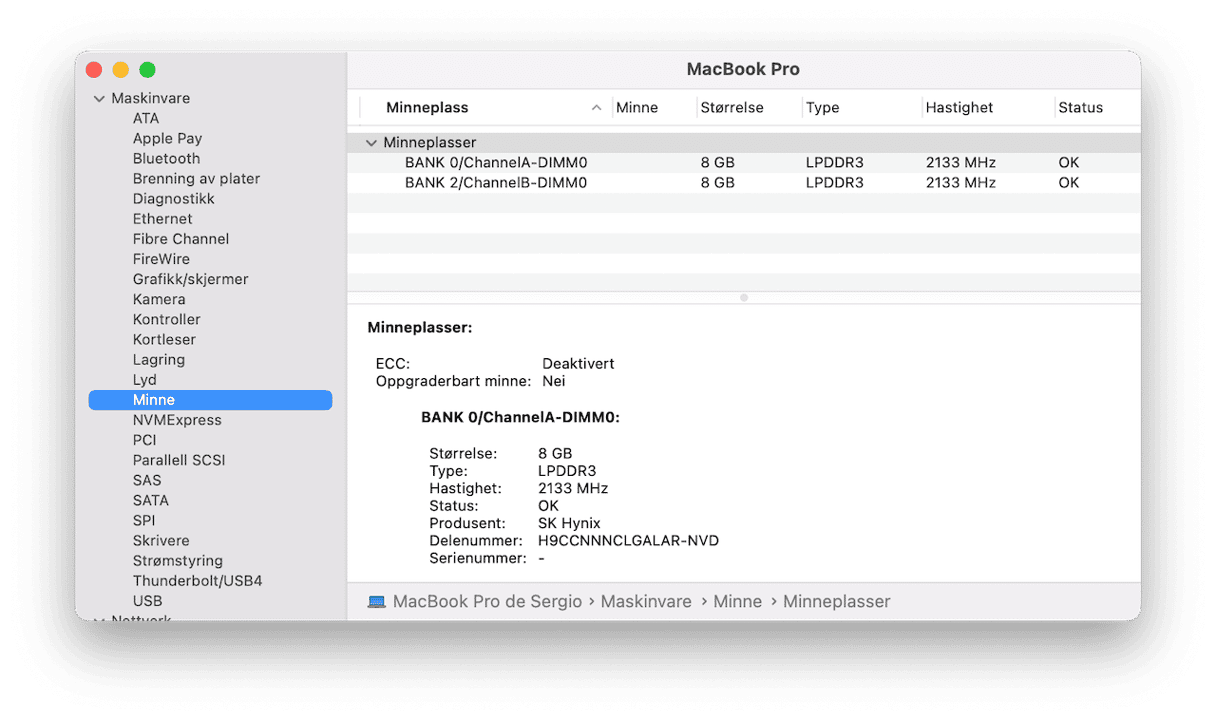This screenshot has height=720, width=1216.
Task: Select Apple Pay in the sidebar
Action: (x=167, y=138)
